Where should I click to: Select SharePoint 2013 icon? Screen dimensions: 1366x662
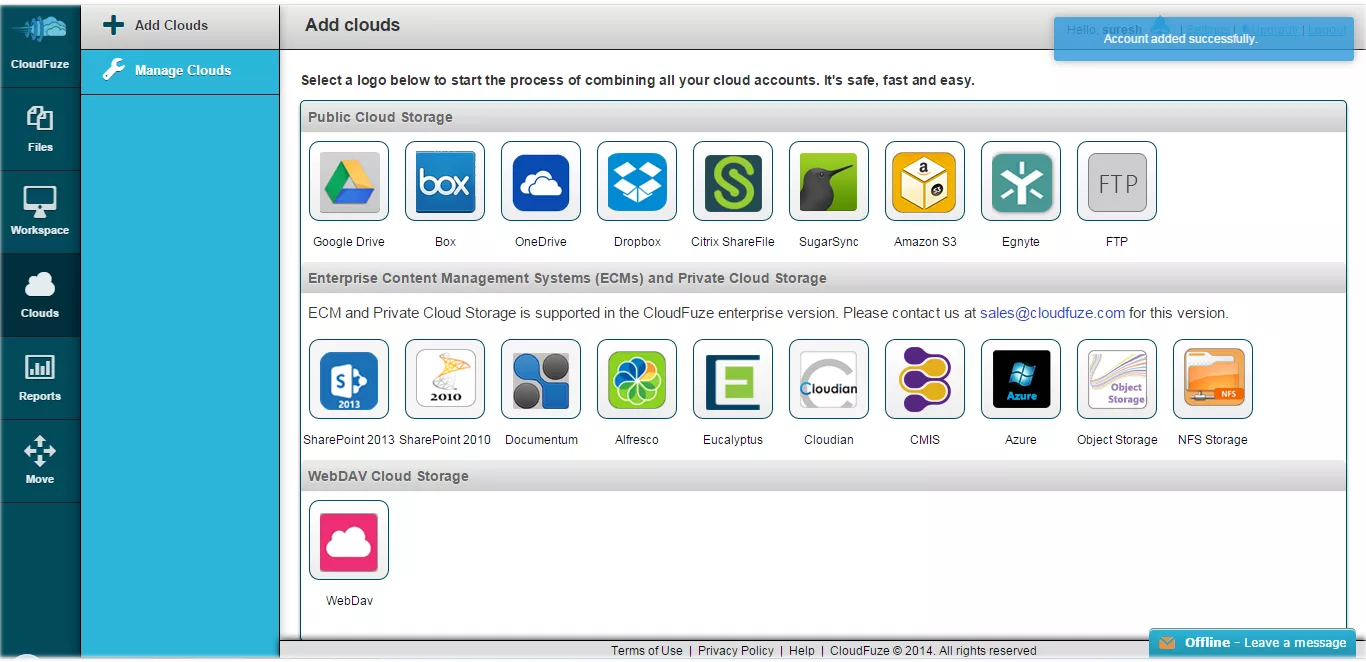click(349, 379)
